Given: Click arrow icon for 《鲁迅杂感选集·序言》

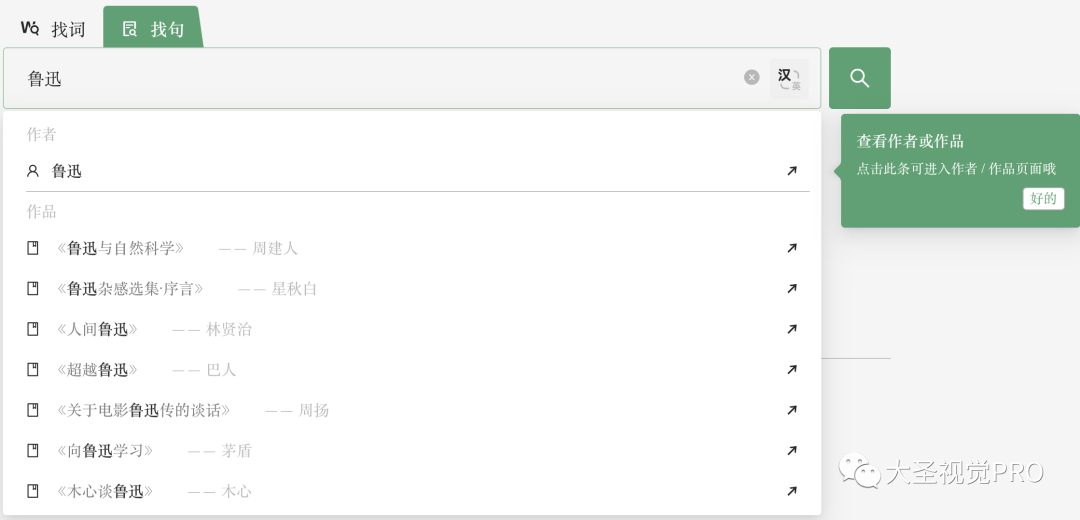Looking at the screenshot, I should 792,289.
